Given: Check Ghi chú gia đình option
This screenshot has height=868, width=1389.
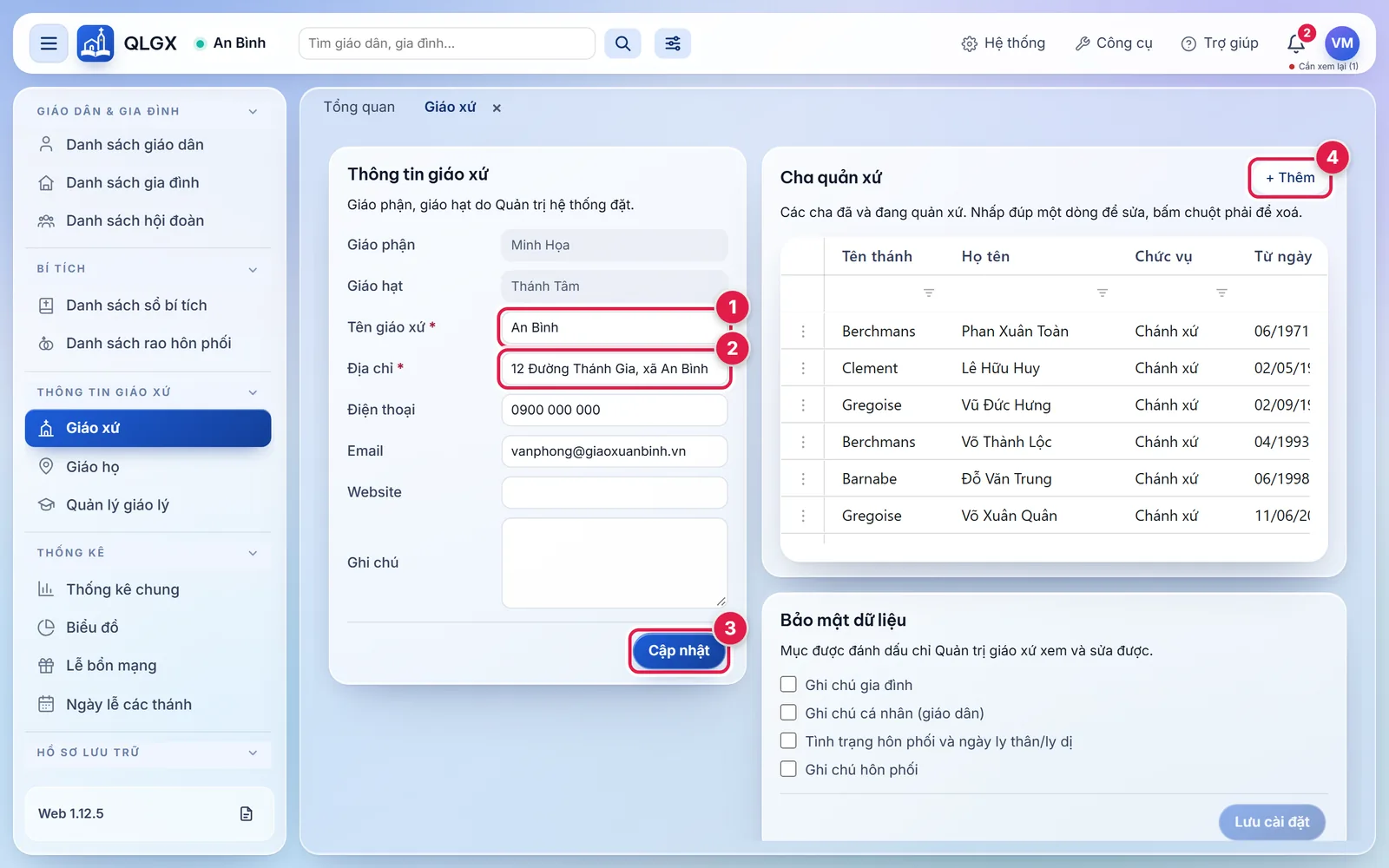Looking at the screenshot, I should click(788, 684).
